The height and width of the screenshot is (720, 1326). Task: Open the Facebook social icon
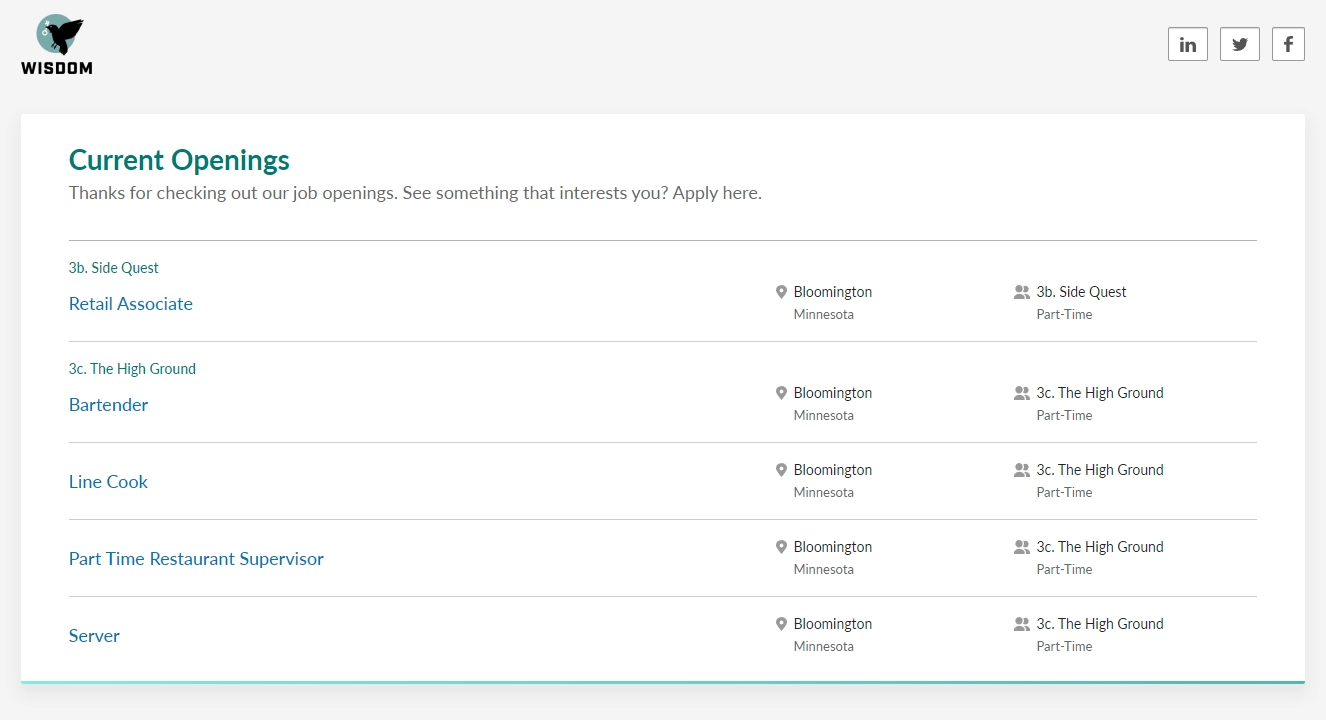[1288, 44]
